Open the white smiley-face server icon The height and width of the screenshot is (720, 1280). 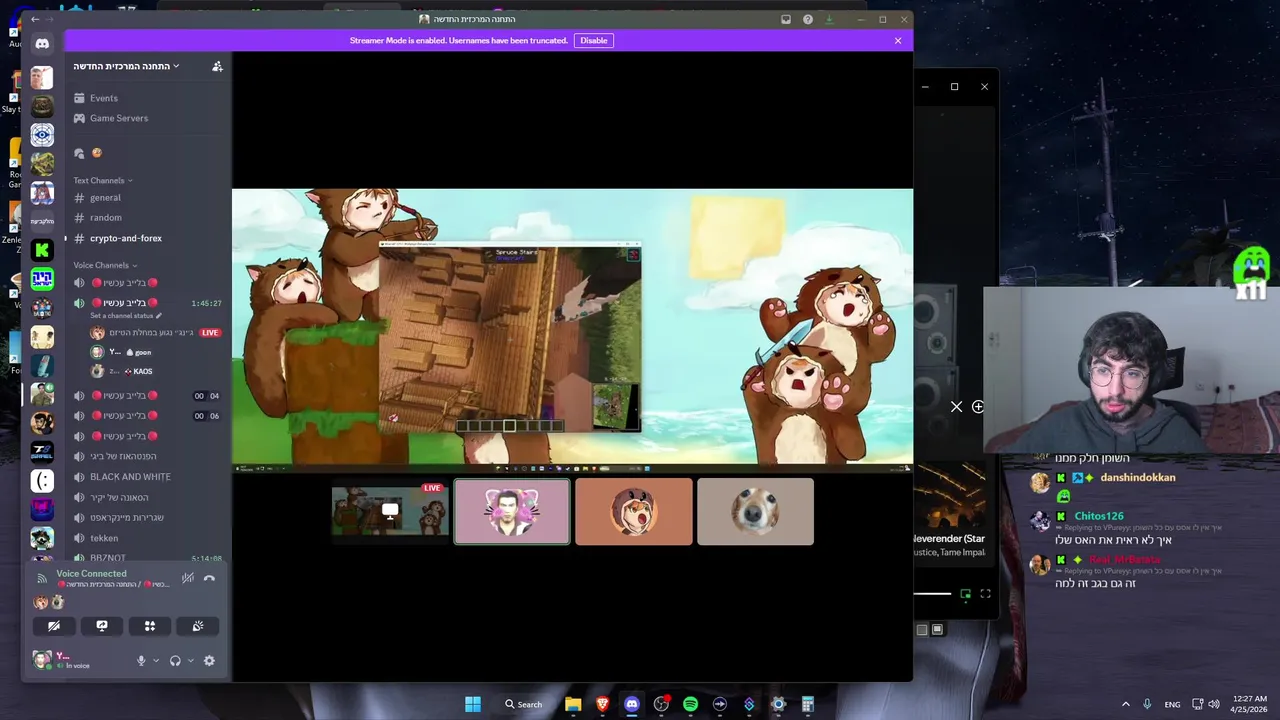point(42,481)
